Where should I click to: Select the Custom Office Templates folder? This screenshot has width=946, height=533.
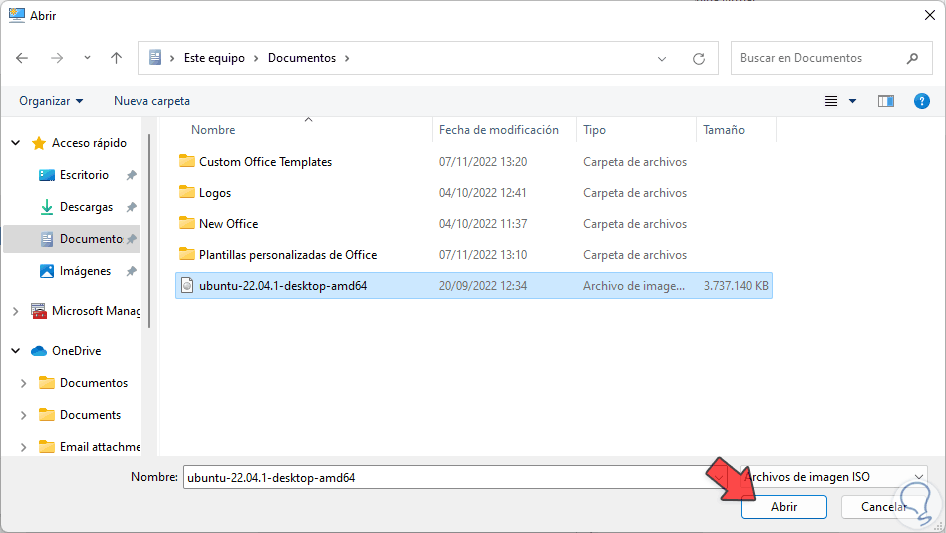[265, 162]
